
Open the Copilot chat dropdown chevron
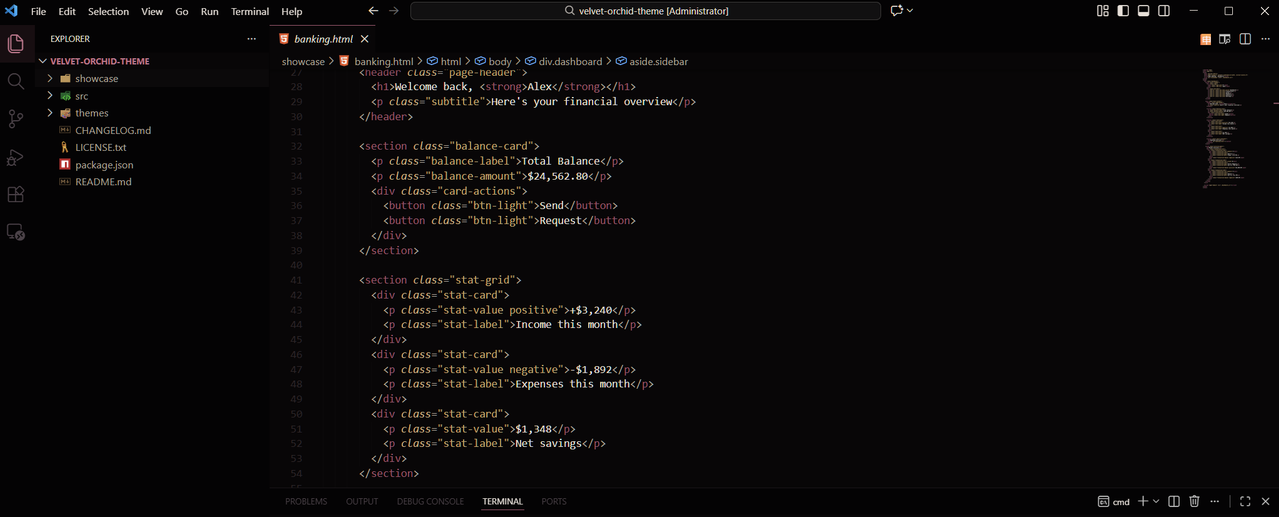[x=910, y=11]
